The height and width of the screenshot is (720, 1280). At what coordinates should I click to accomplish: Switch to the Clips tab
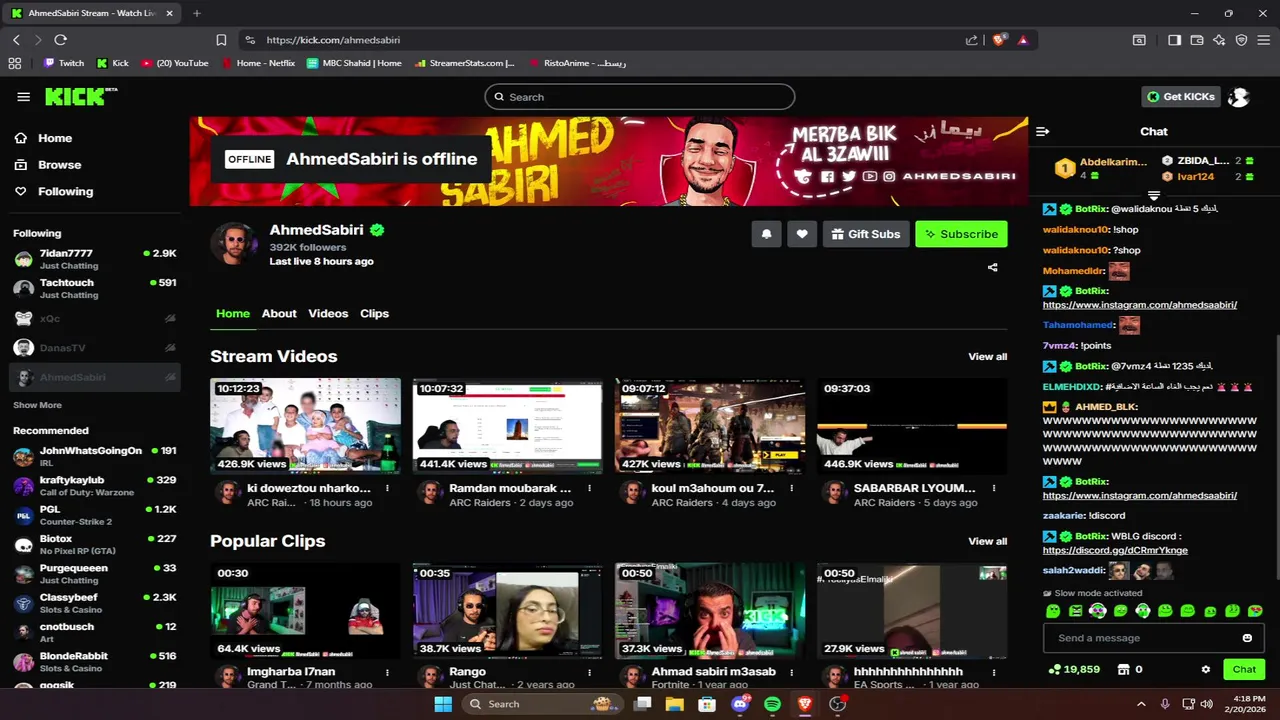[x=374, y=313]
